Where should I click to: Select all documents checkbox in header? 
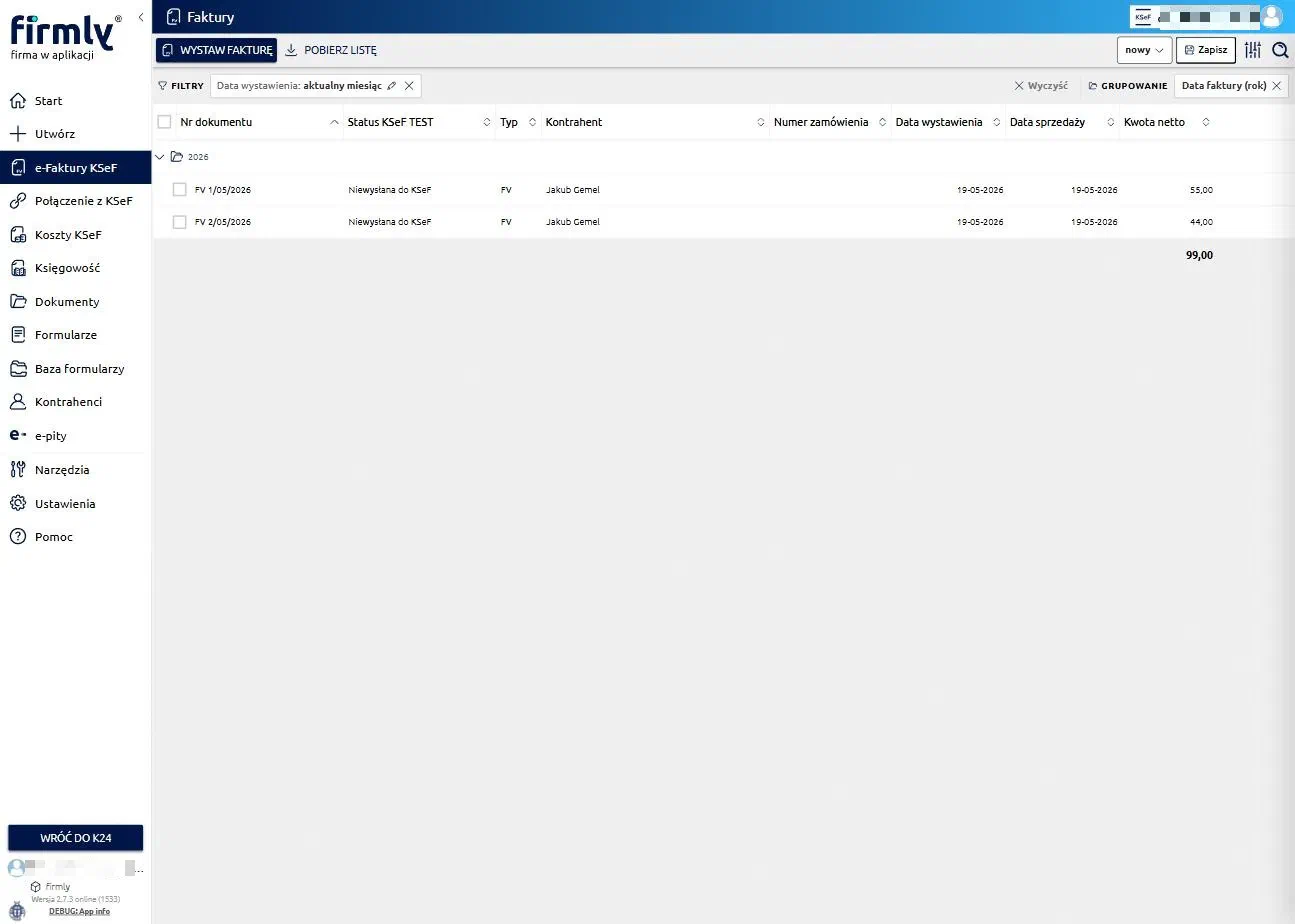pos(165,122)
